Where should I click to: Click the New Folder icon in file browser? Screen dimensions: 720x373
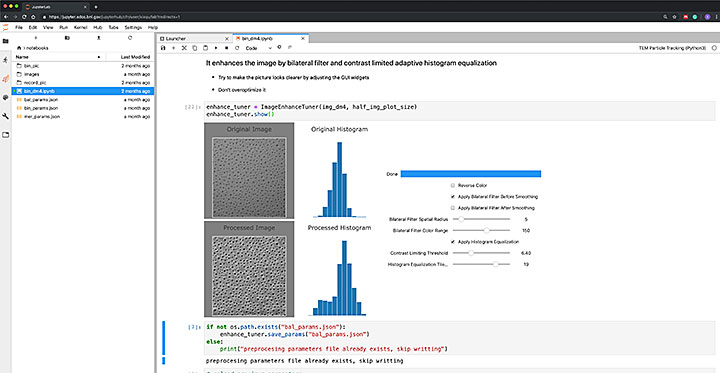pyautogui.click(x=67, y=38)
